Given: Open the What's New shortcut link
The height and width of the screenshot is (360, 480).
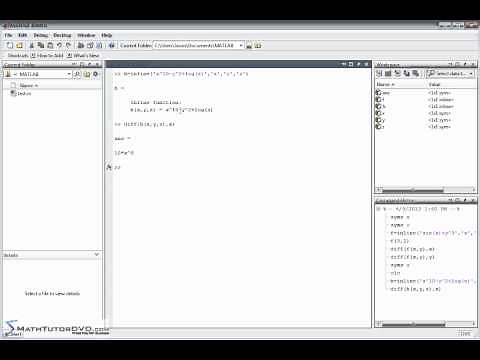Looking at the screenshot, I should [x=83, y=56].
